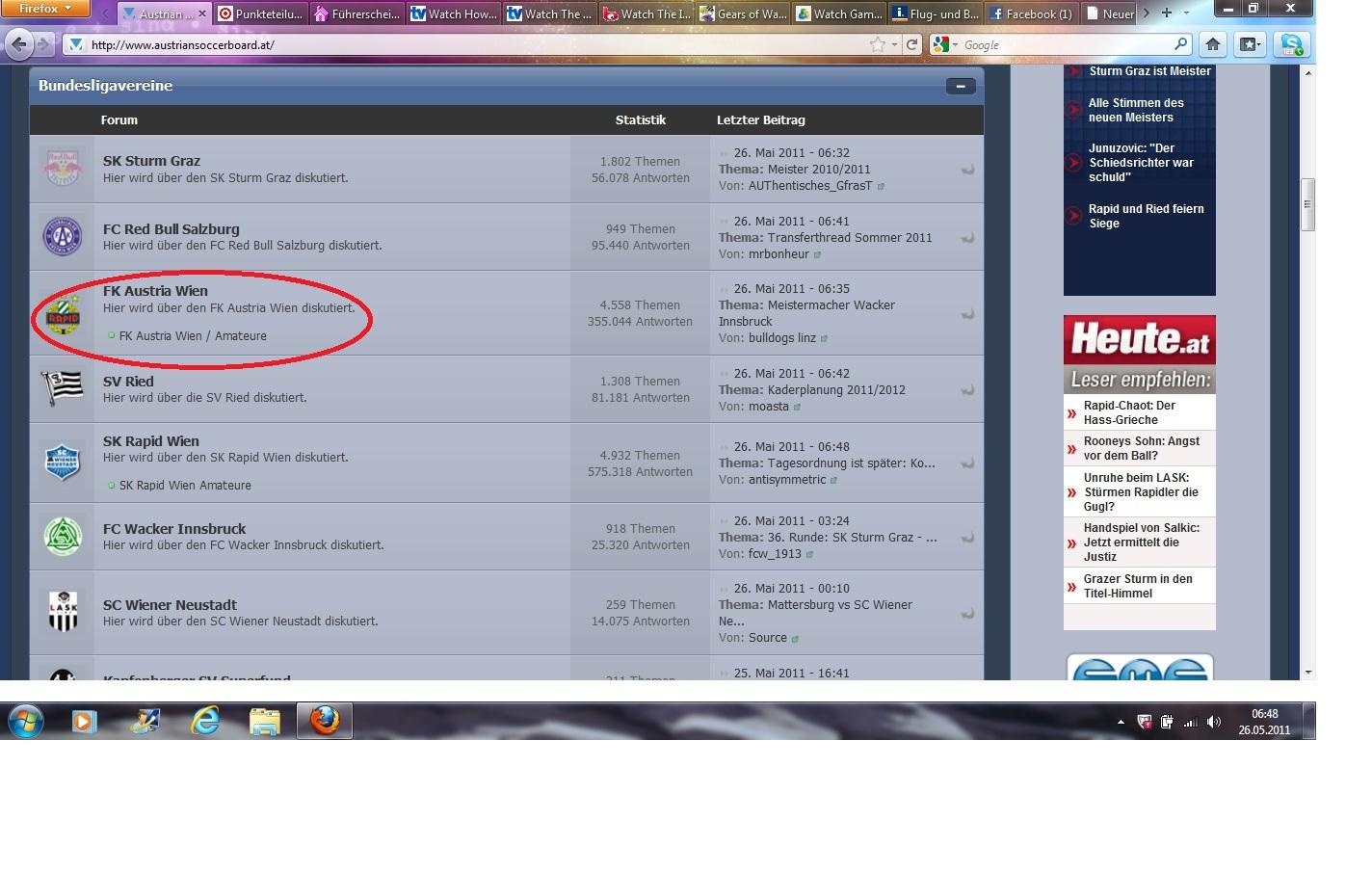Image resolution: width=1372 pixels, height=873 pixels.
Task: Open article Grazer Sturm in den Titel-Himmel
Action: click(1138, 586)
